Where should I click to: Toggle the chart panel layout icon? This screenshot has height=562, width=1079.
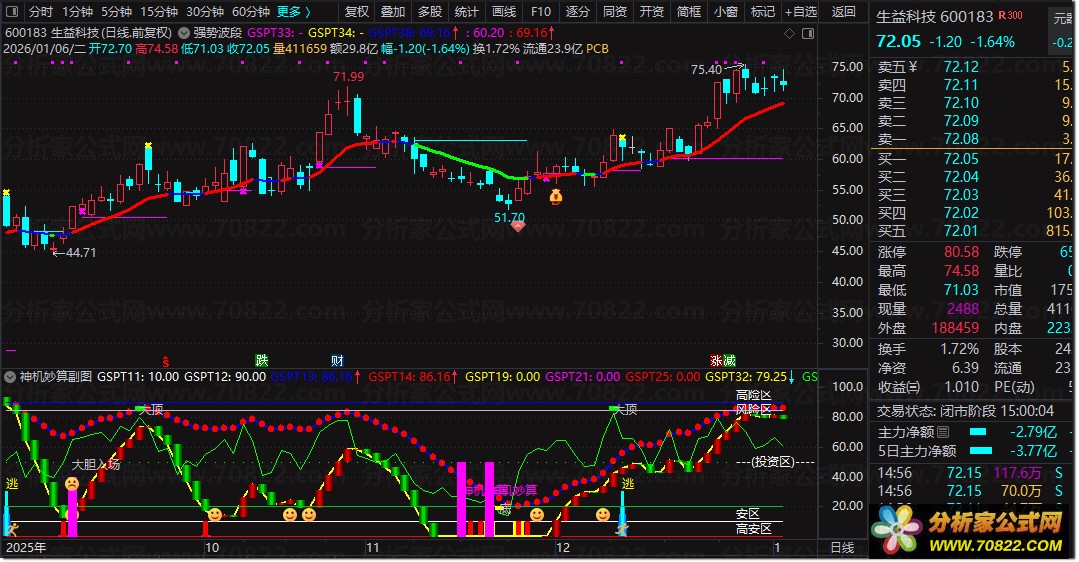point(808,33)
